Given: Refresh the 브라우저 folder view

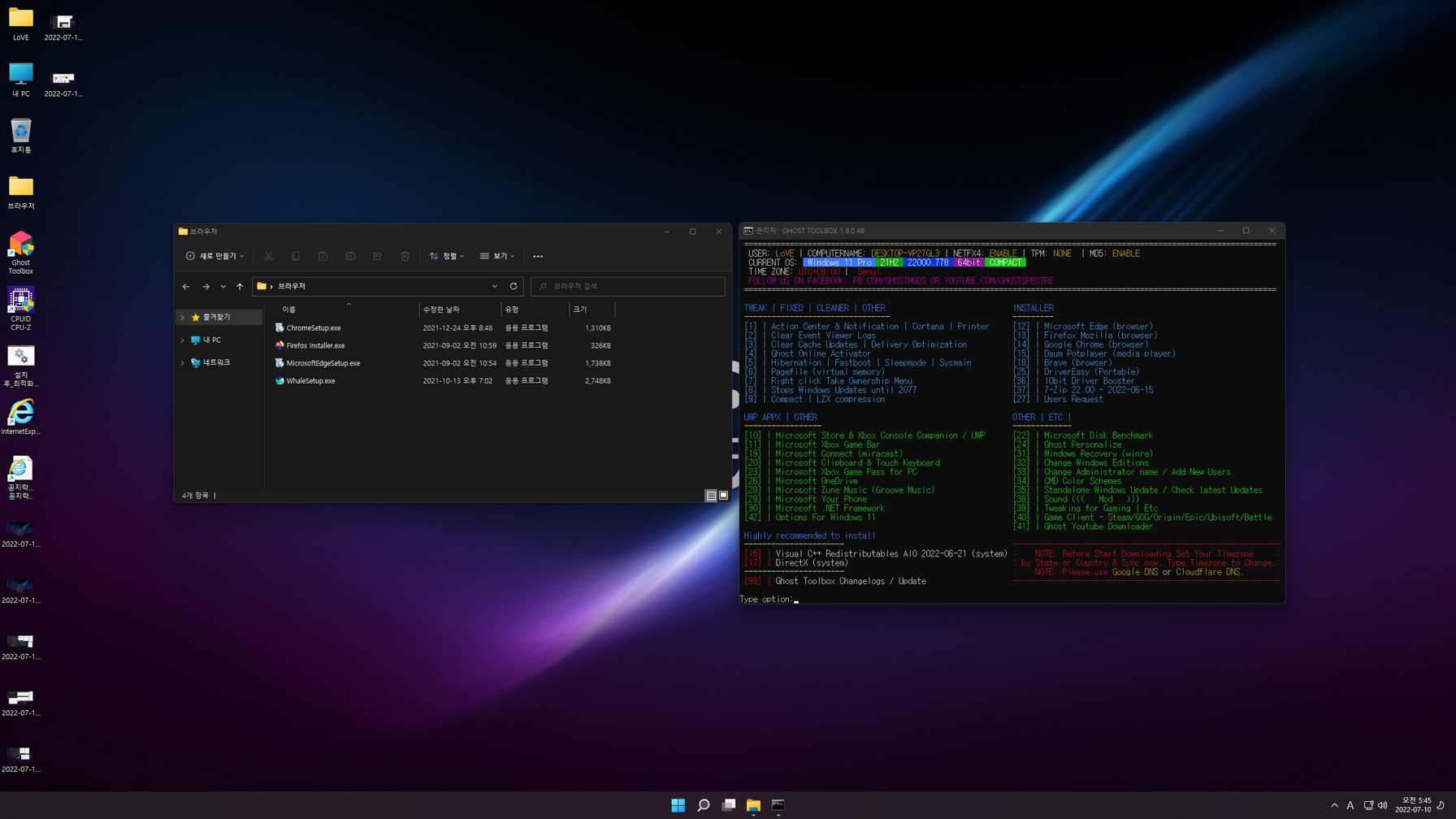Looking at the screenshot, I should pos(513,286).
